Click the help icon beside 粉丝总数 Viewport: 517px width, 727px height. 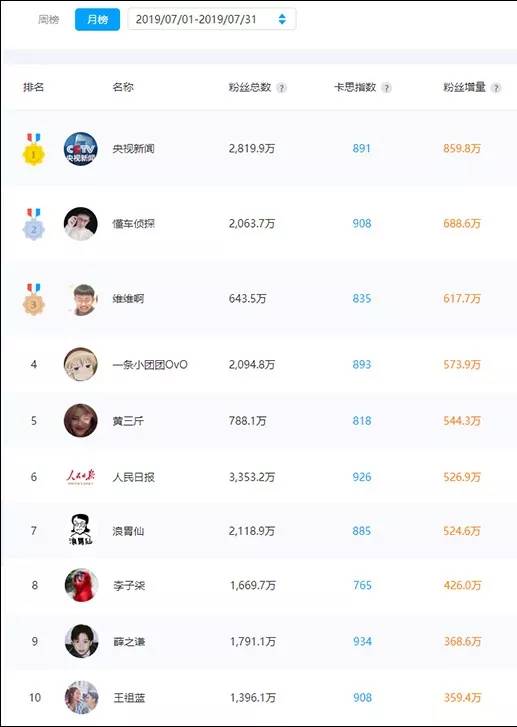[x=281, y=88]
